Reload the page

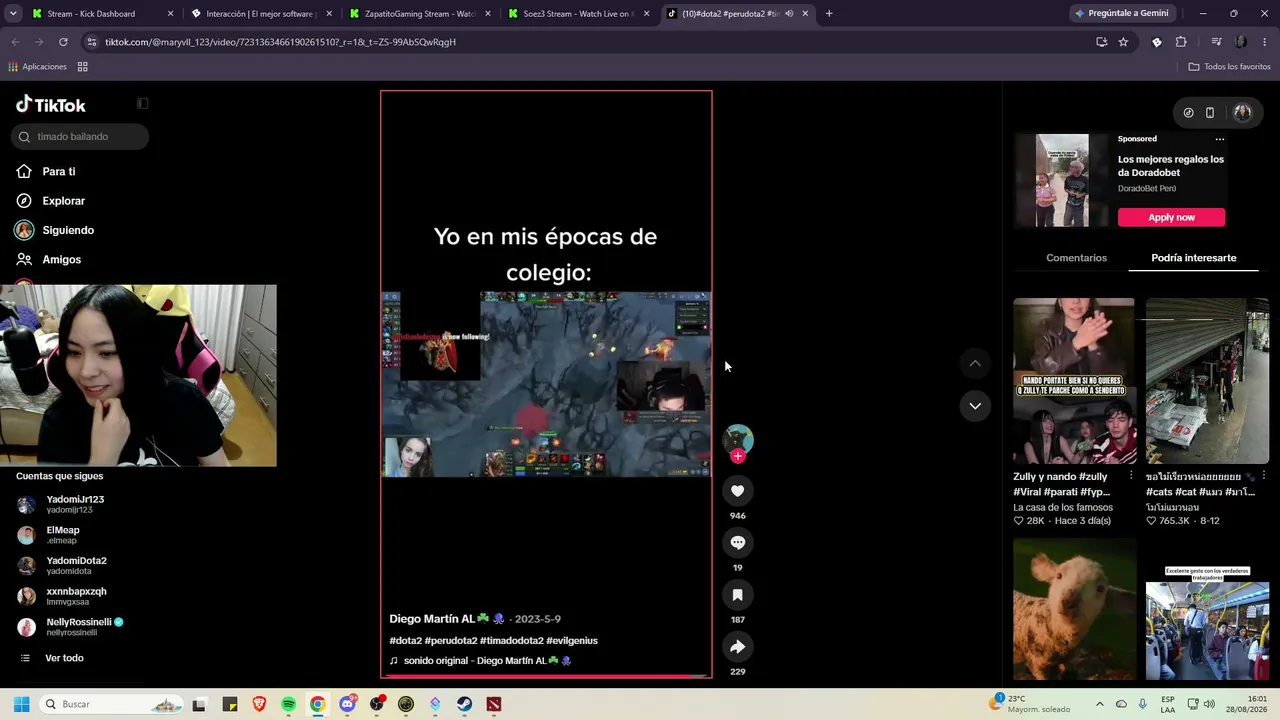pyautogui.click(x=63, y=42)
